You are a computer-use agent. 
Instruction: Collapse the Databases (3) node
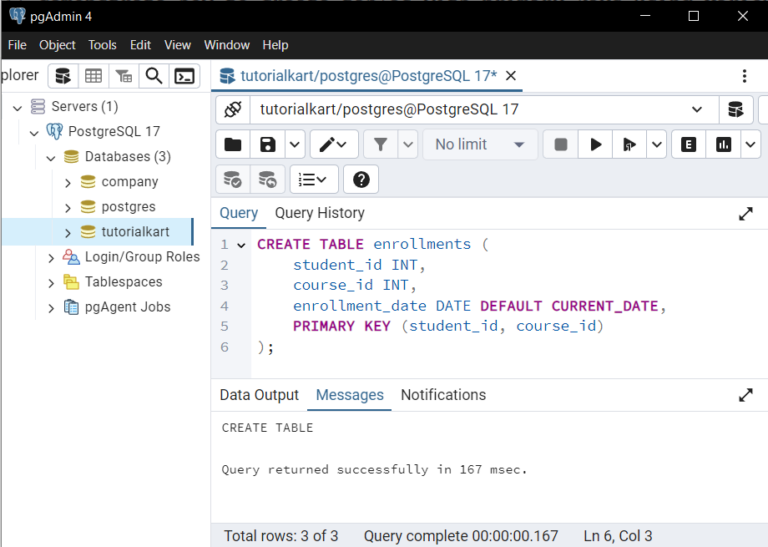[51, 157]
